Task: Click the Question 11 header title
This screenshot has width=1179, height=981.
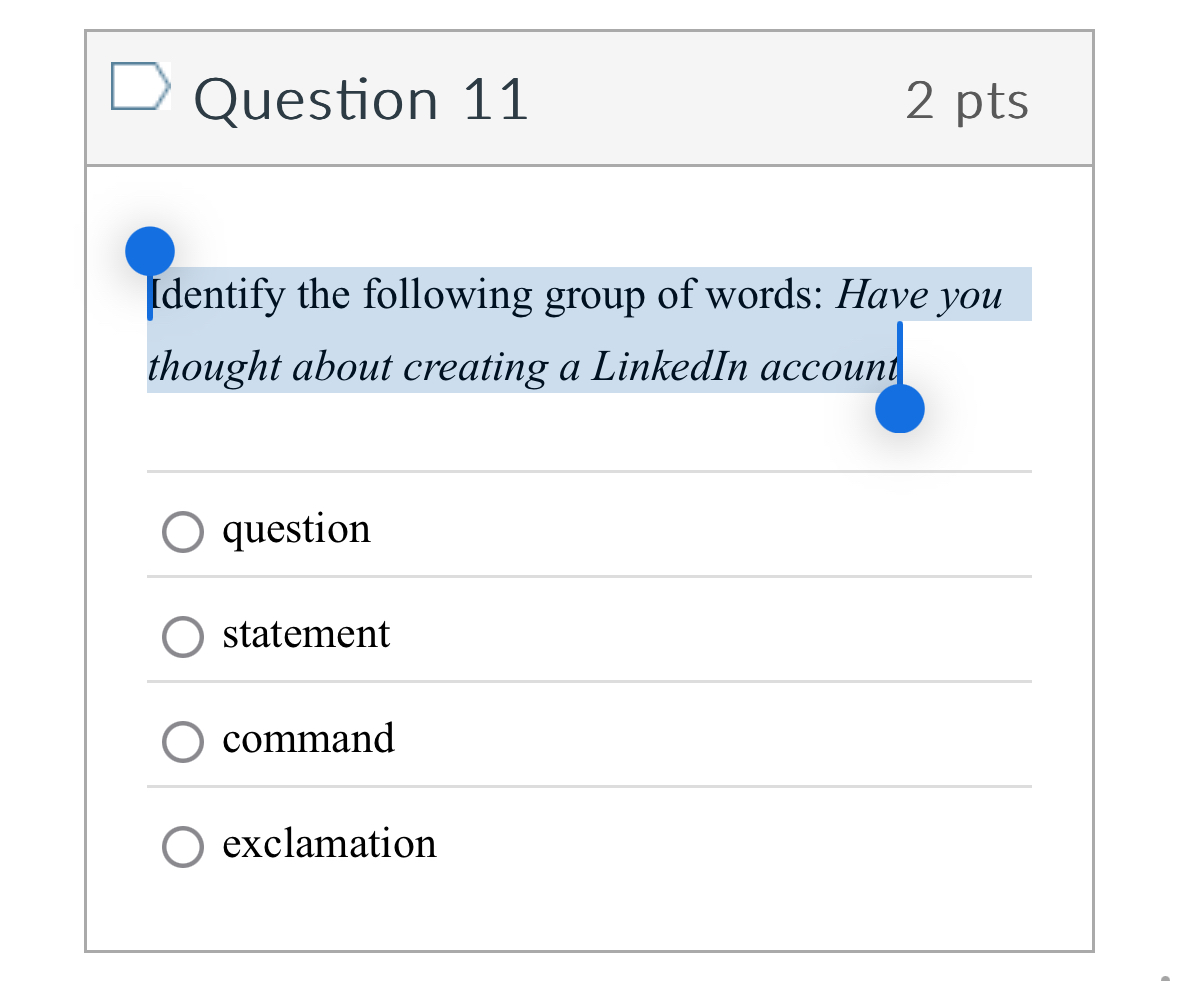Action: pyautogui.click(x=361, y=98)
